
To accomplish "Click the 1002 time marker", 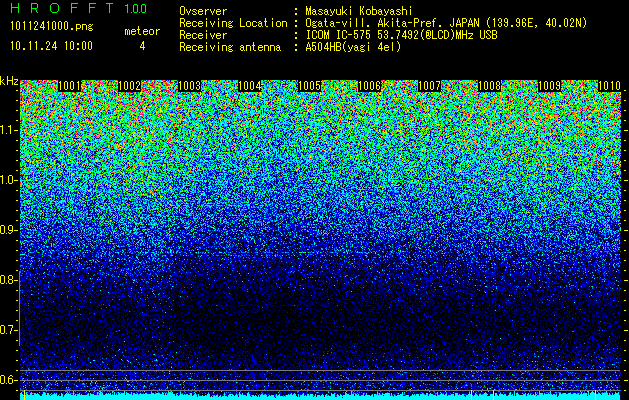I will [130, 86].
